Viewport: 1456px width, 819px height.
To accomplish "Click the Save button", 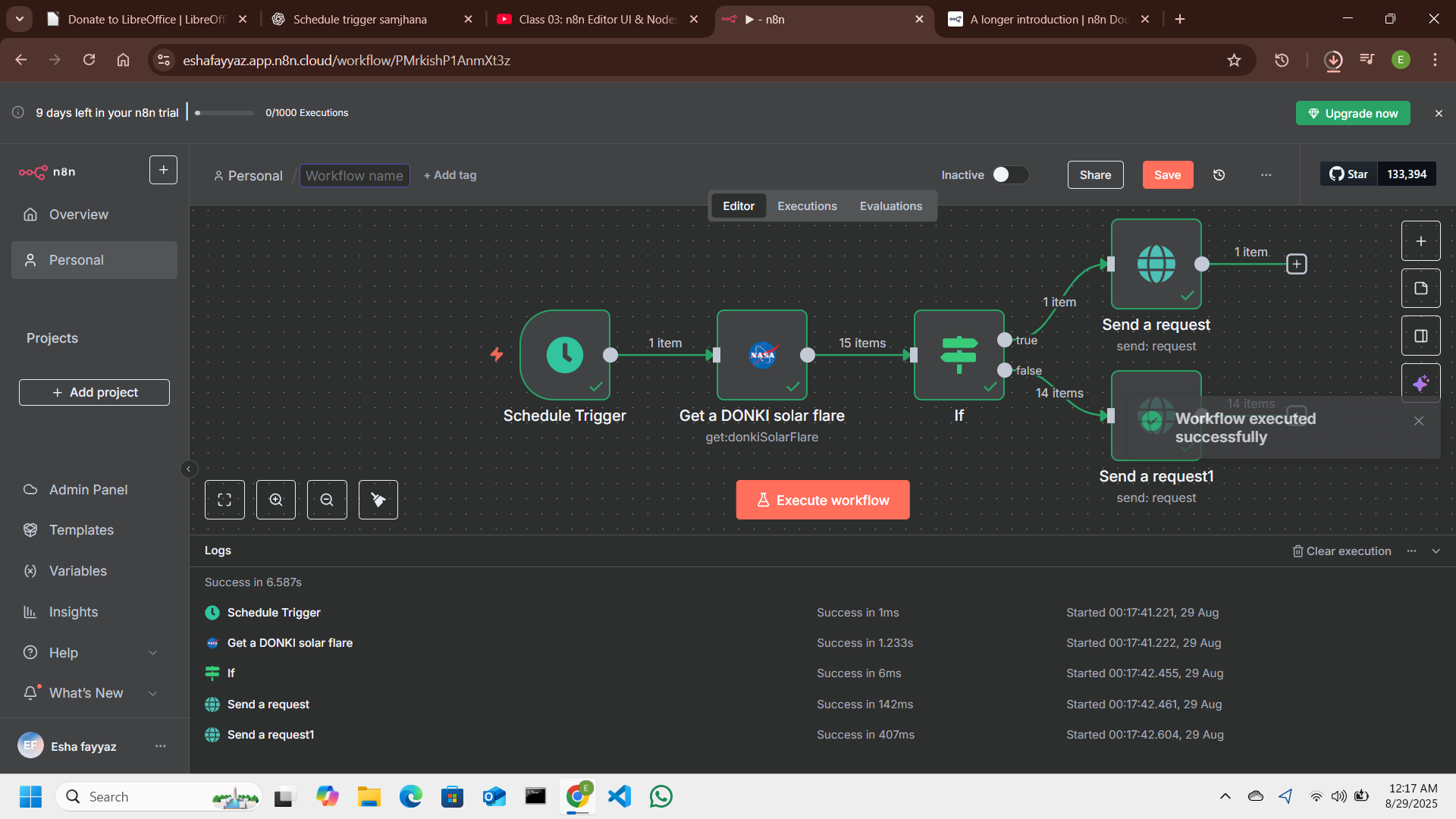I will 1168,175.
